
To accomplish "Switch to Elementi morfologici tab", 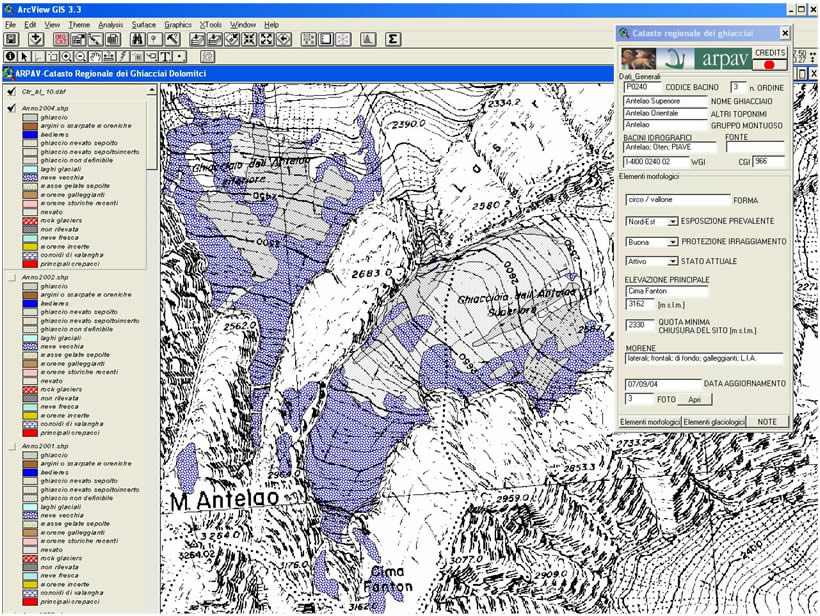I will [x=650, y=422].
